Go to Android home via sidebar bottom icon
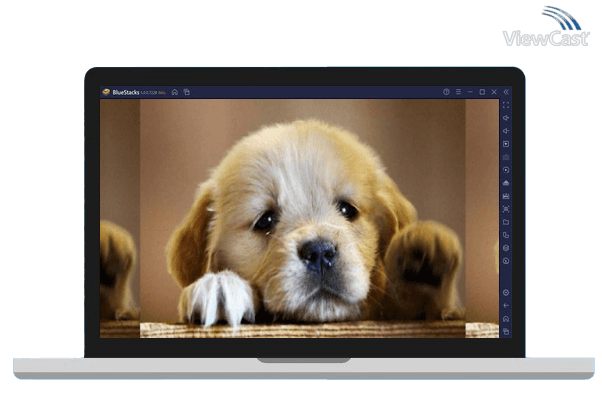The width and height of the screenshot is (602, 414). tap(506, 319)
